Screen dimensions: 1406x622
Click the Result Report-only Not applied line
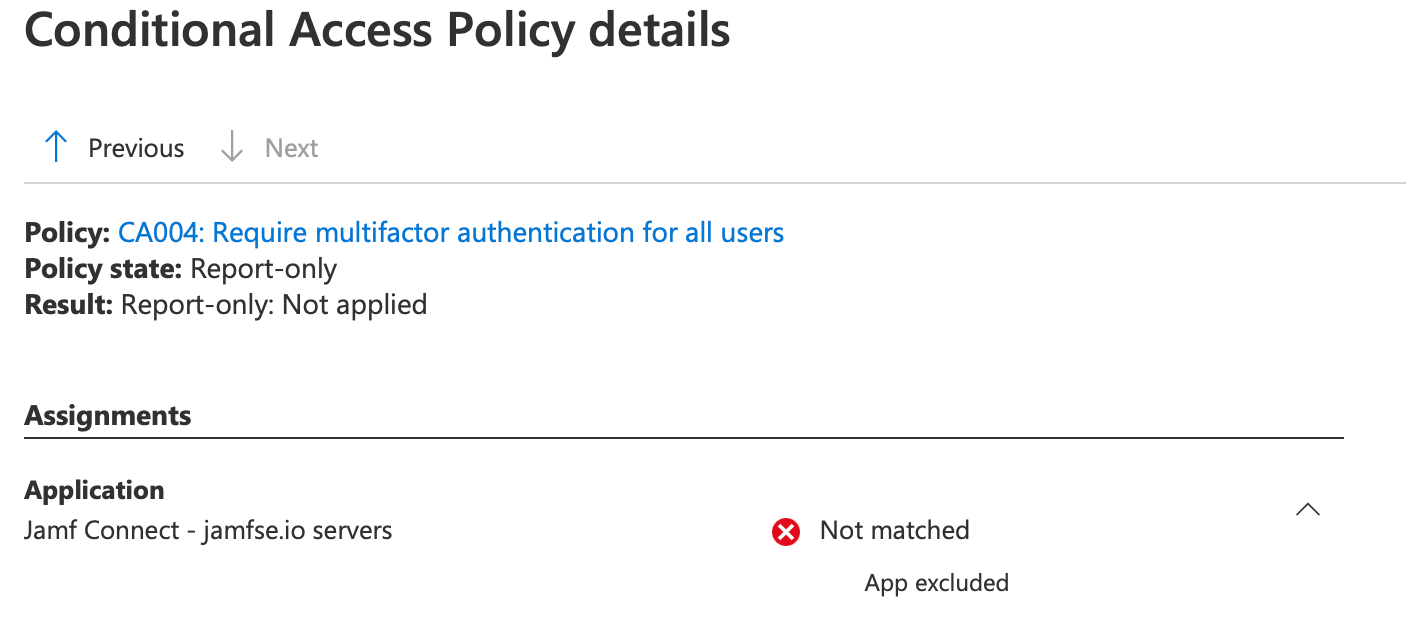point(226,304)
